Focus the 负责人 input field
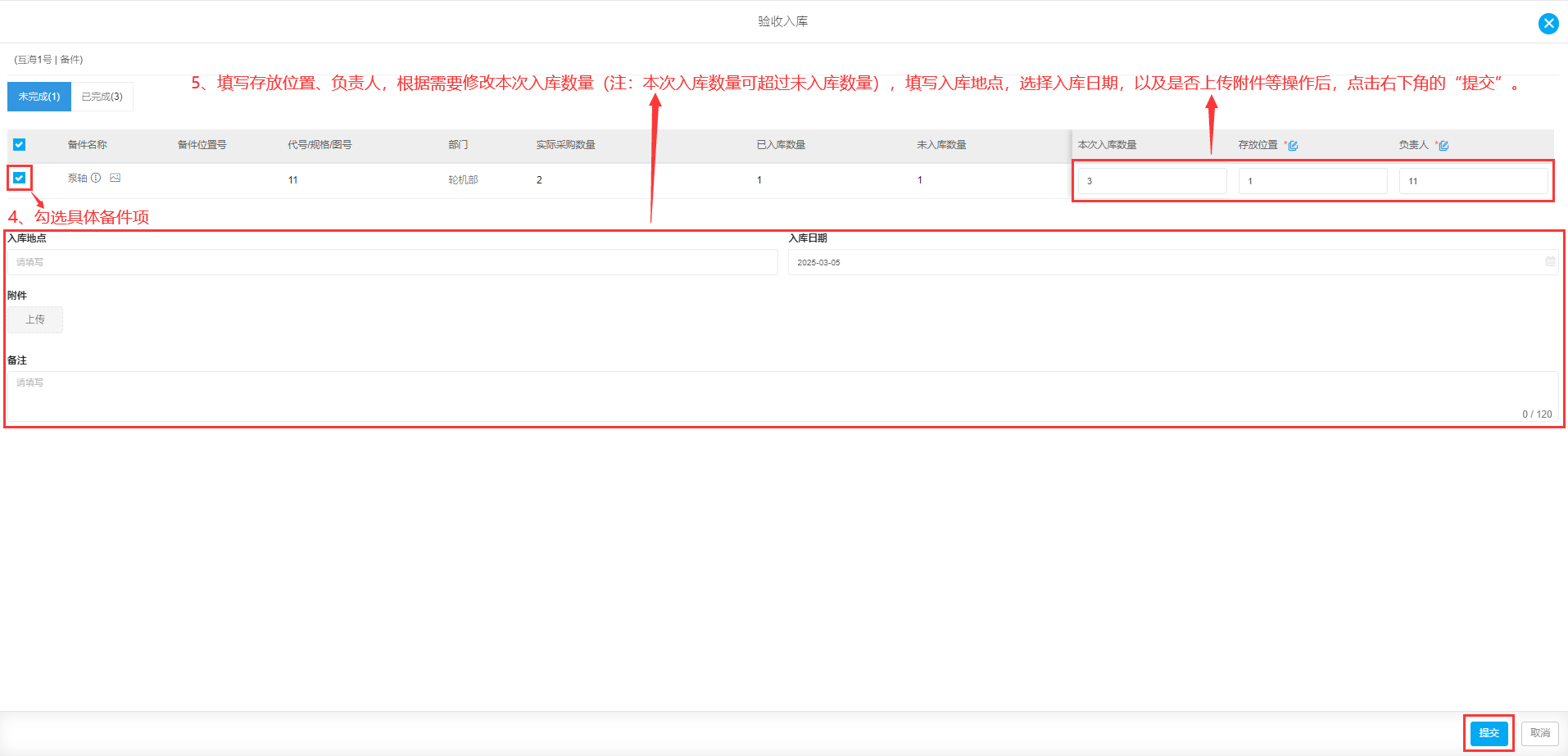 (x=1474, y=181)
